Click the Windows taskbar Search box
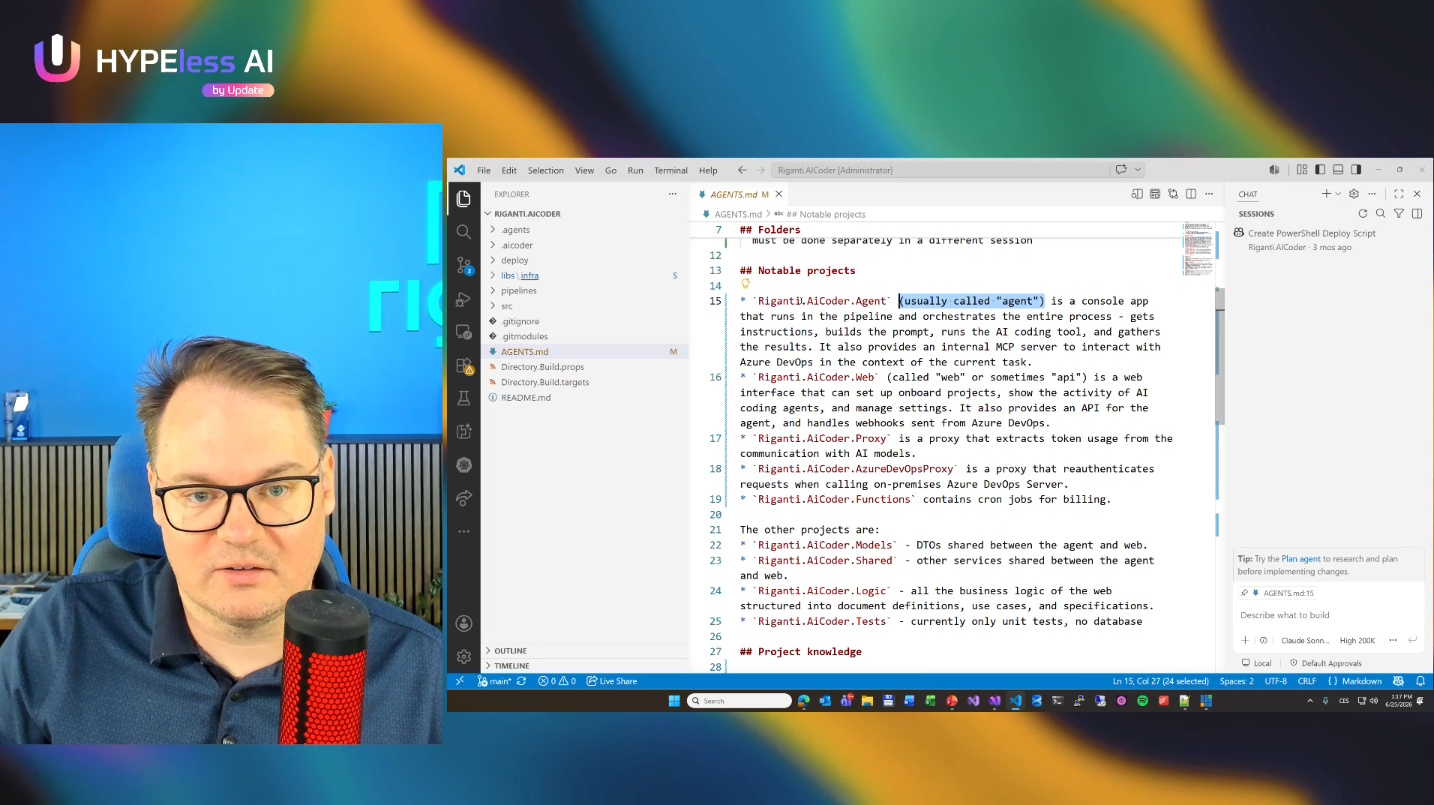This screenshot has height=805, width=1434. click(x=739, y=701)
